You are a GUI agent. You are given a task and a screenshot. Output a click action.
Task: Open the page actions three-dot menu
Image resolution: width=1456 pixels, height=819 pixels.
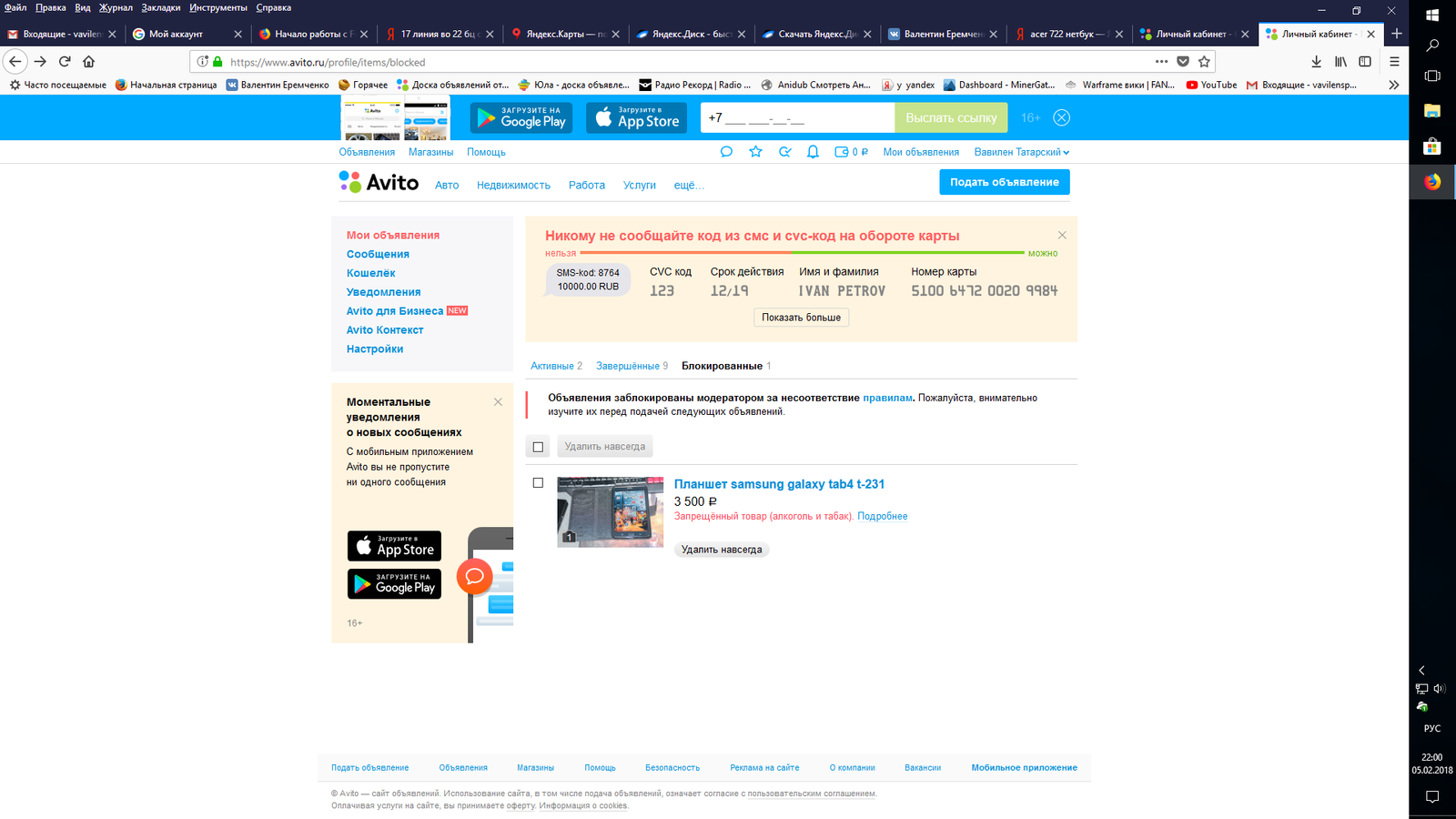(x=1161, y=61)
